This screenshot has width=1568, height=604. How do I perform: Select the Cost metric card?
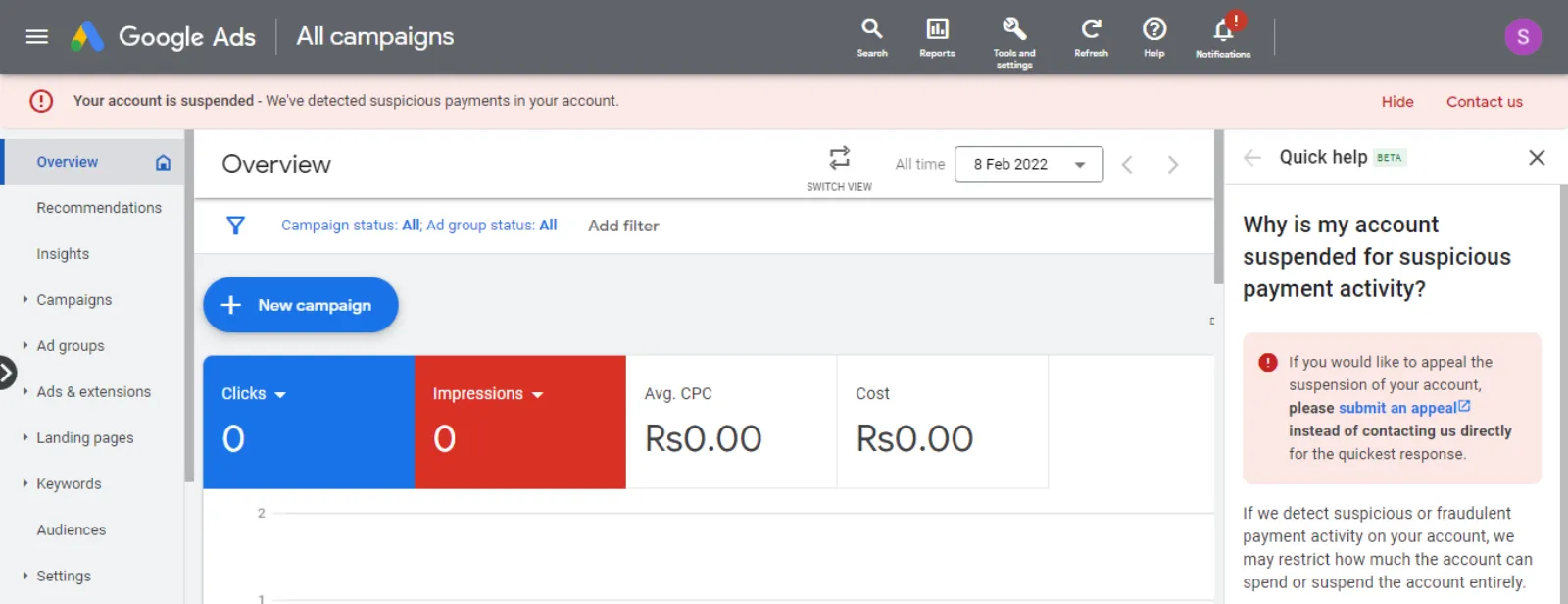click(943, 423)
